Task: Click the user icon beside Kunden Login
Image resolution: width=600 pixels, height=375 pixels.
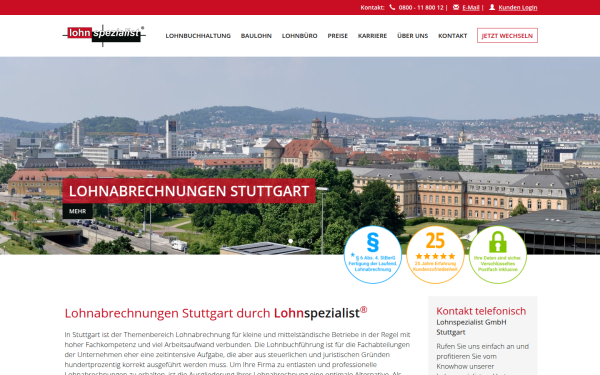Action: [492, 7]
